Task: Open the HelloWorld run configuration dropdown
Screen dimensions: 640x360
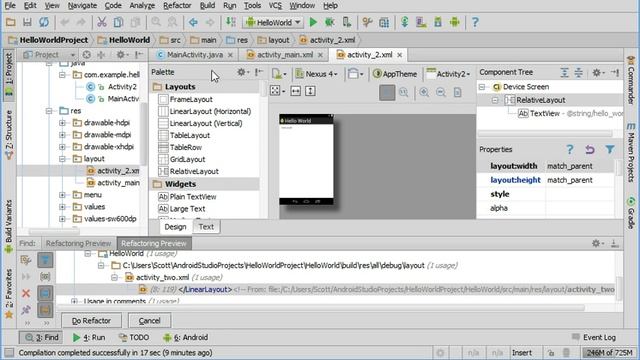Action: point(273,22)
